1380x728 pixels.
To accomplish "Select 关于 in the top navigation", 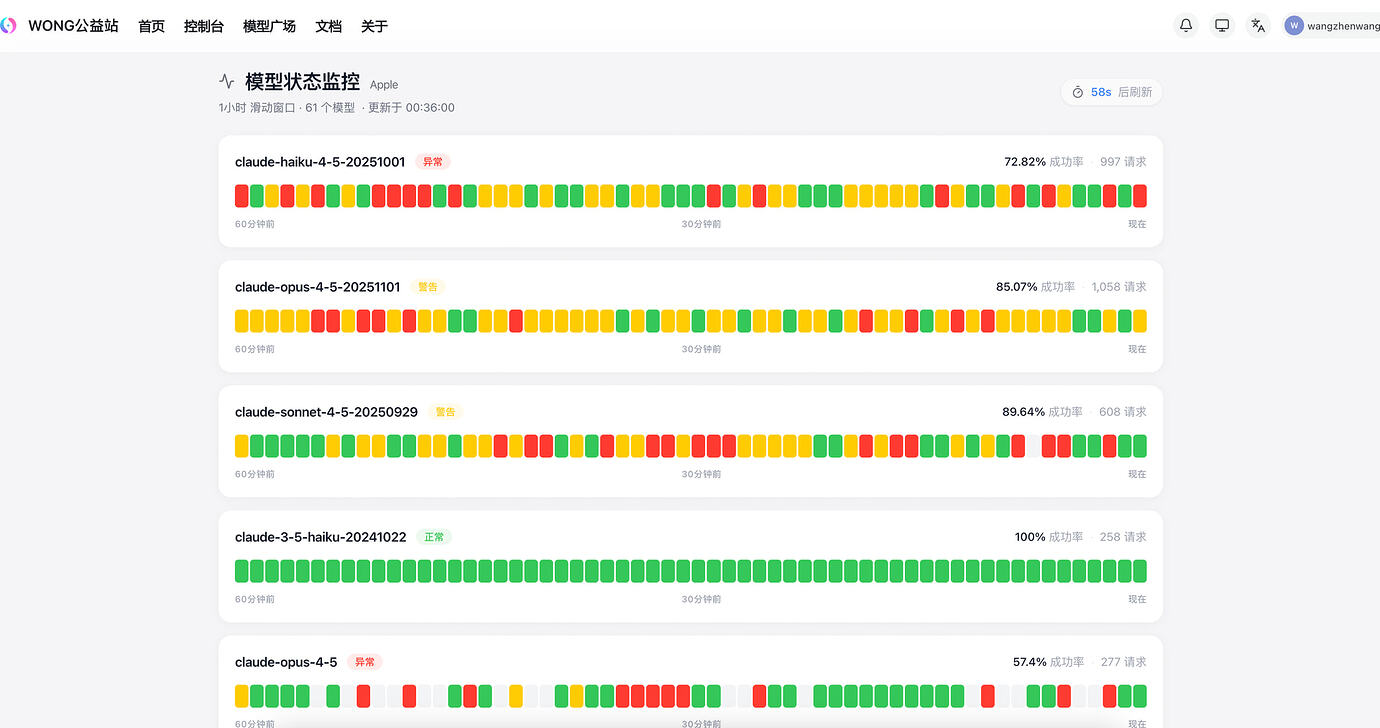I will coord(375,26).
